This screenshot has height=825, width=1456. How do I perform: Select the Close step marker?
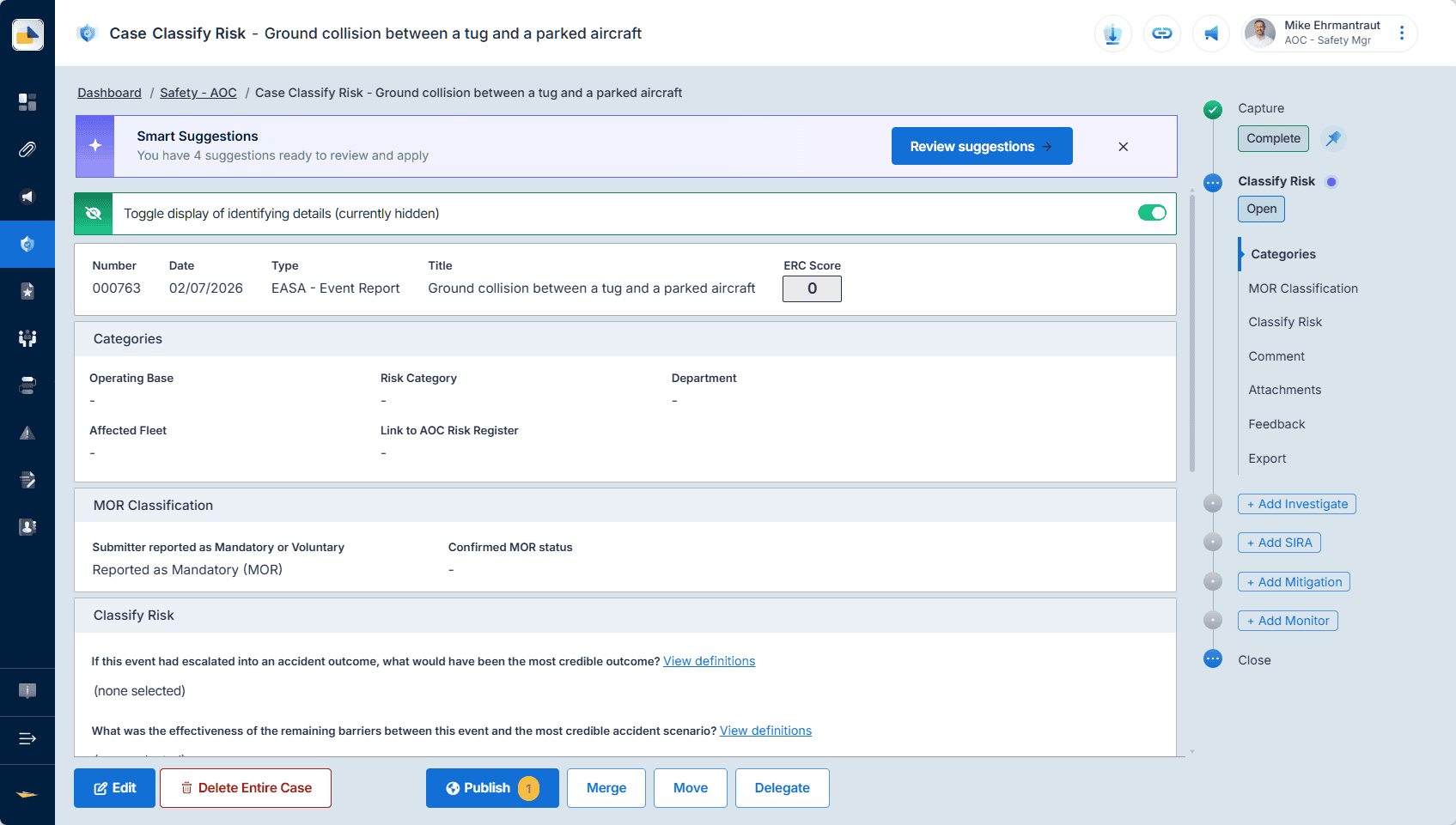(x=1213, y=658)
